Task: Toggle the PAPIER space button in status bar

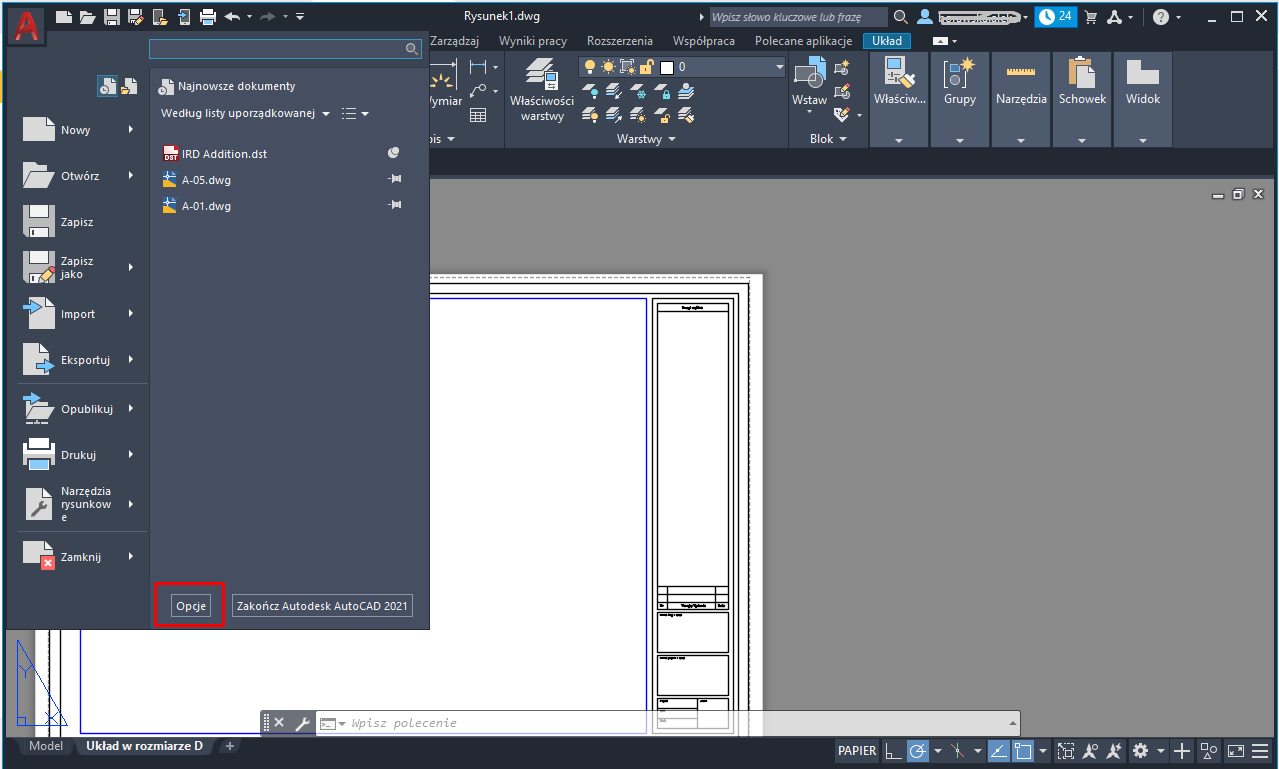Action: pyautogui.click(x=857, y=751)
